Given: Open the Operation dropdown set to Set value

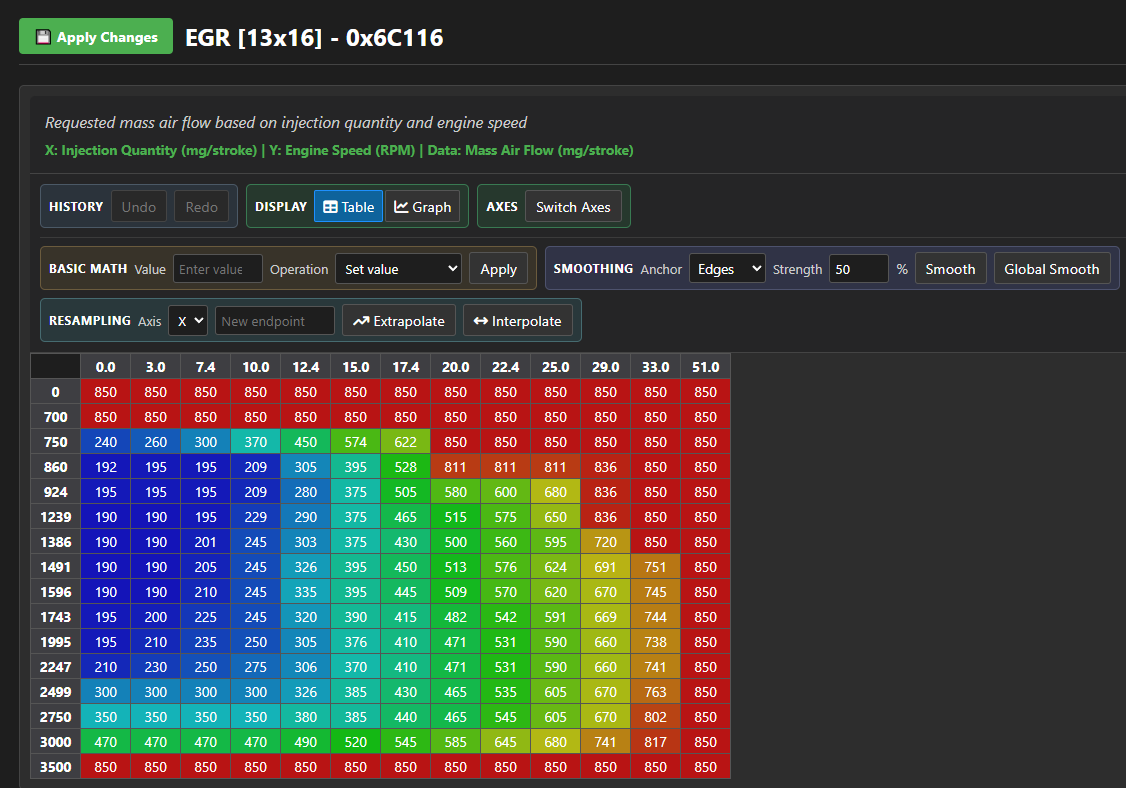Looking at the screenshot, I should click(x=399, y=269).
